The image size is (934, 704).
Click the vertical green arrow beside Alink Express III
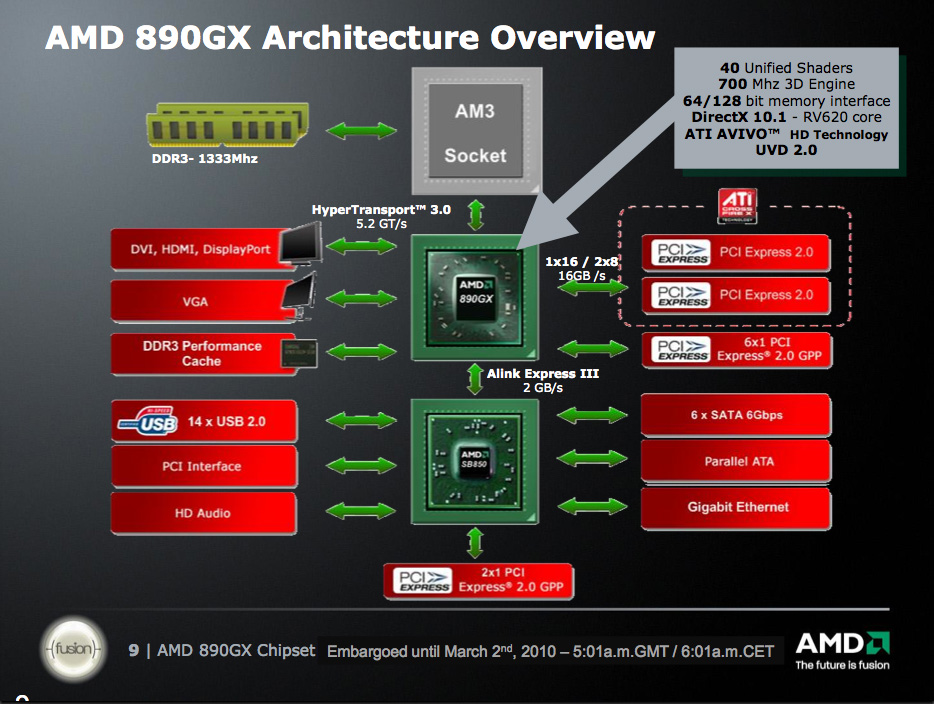[x=475, y=379]
